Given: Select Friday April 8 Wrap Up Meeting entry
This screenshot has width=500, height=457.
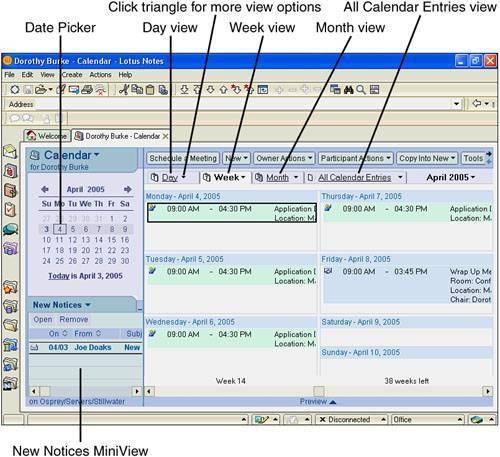Looking at the screenshot, I should coord(407,285).
